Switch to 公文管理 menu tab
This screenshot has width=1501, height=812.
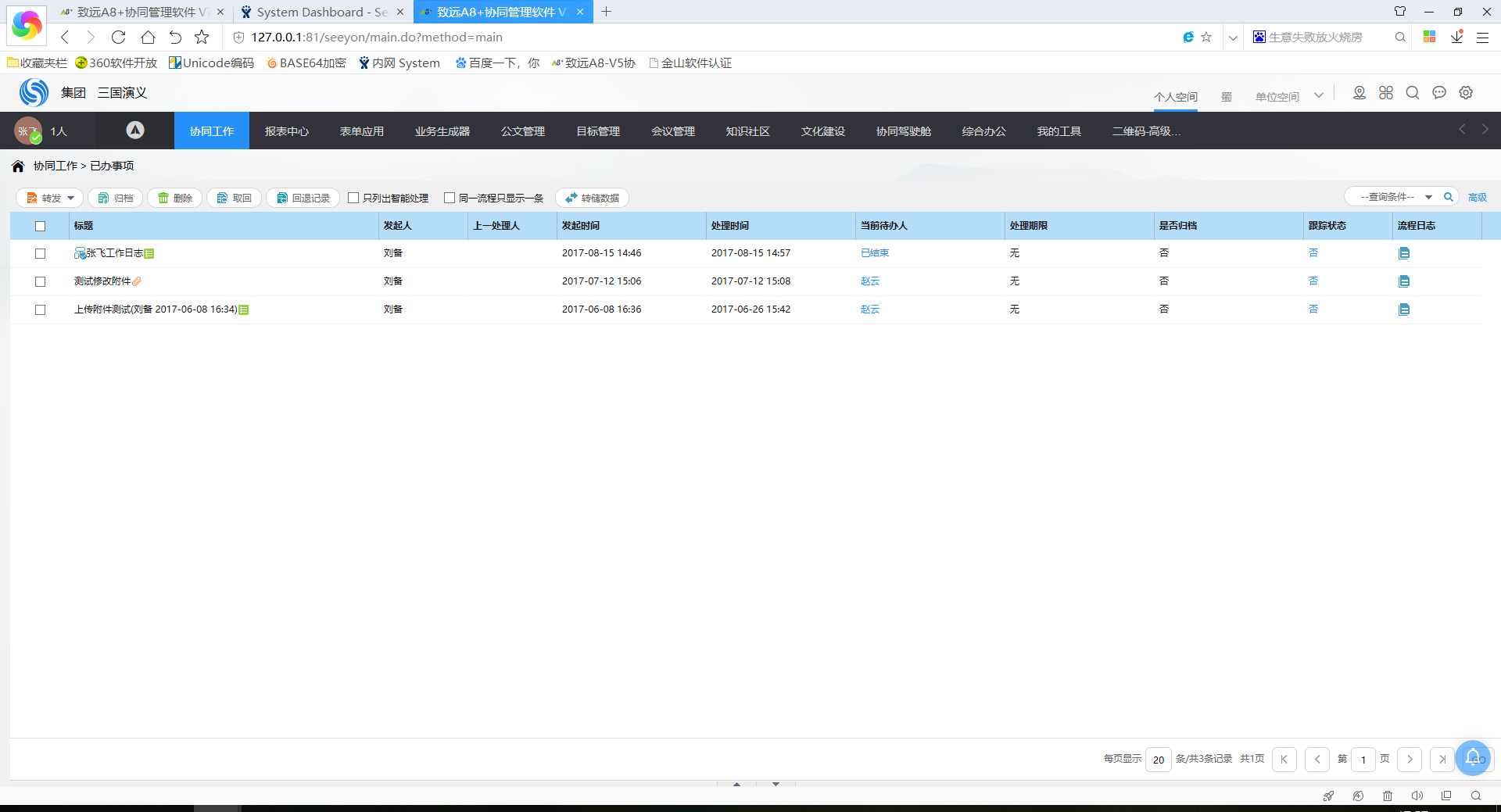[x=522, y=131]
